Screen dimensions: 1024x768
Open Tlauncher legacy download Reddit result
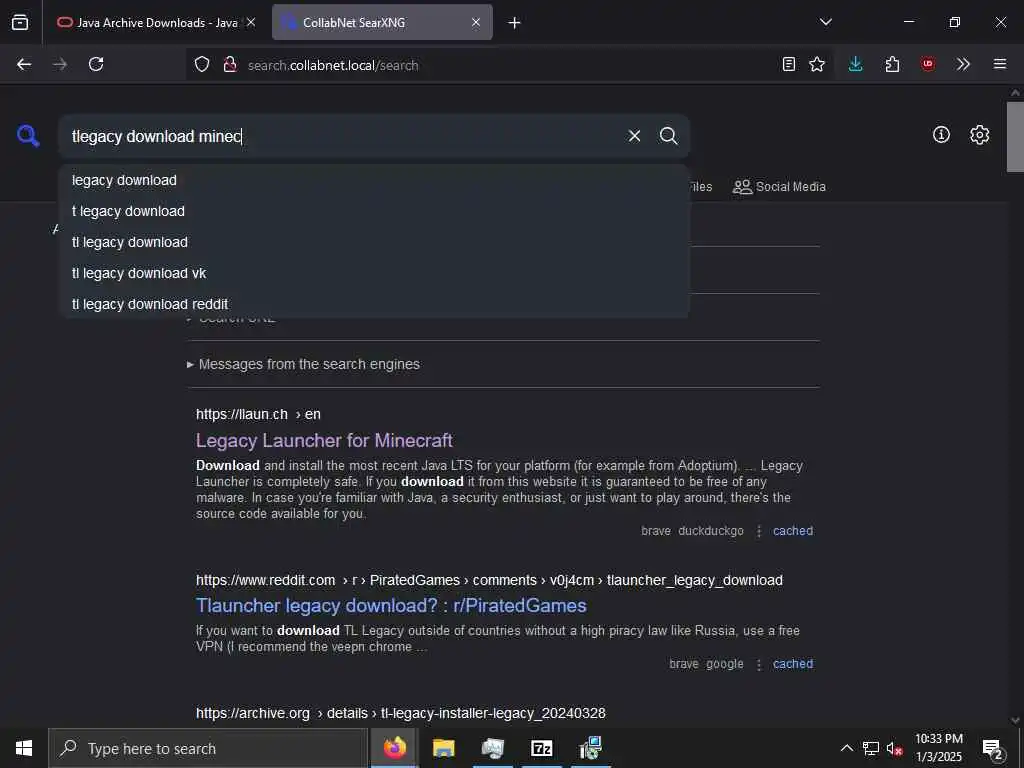[391, 605]
